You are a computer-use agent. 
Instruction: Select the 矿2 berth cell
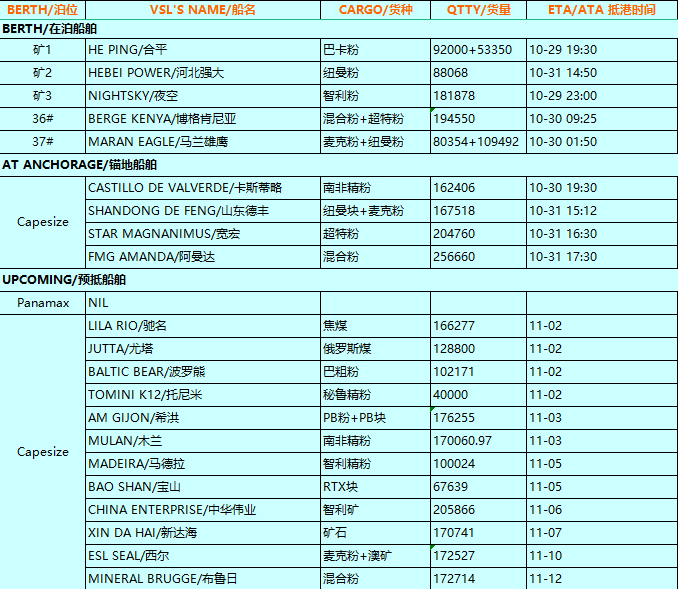42,73
